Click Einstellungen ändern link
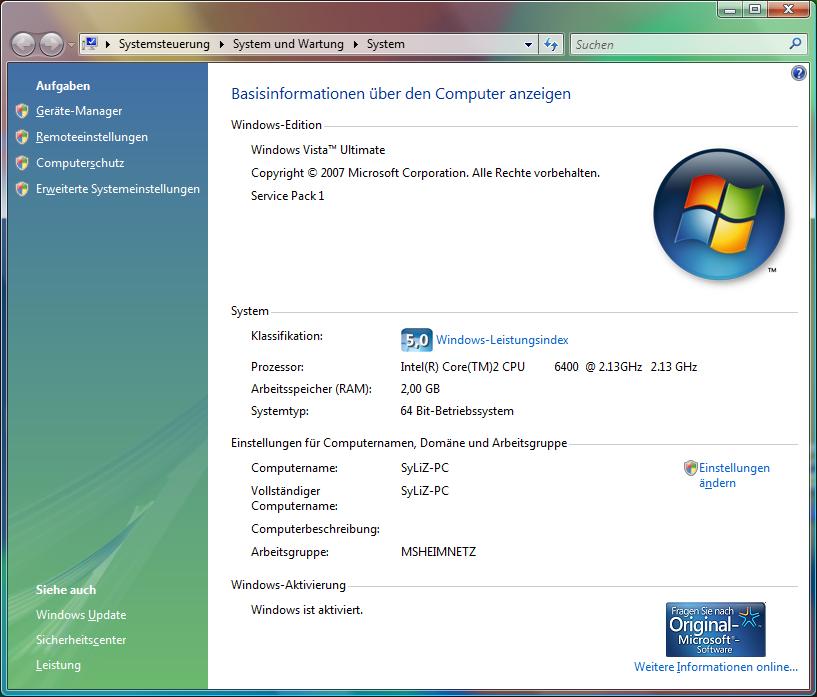This screenshot has height=697, width=817. pos(734,475)
